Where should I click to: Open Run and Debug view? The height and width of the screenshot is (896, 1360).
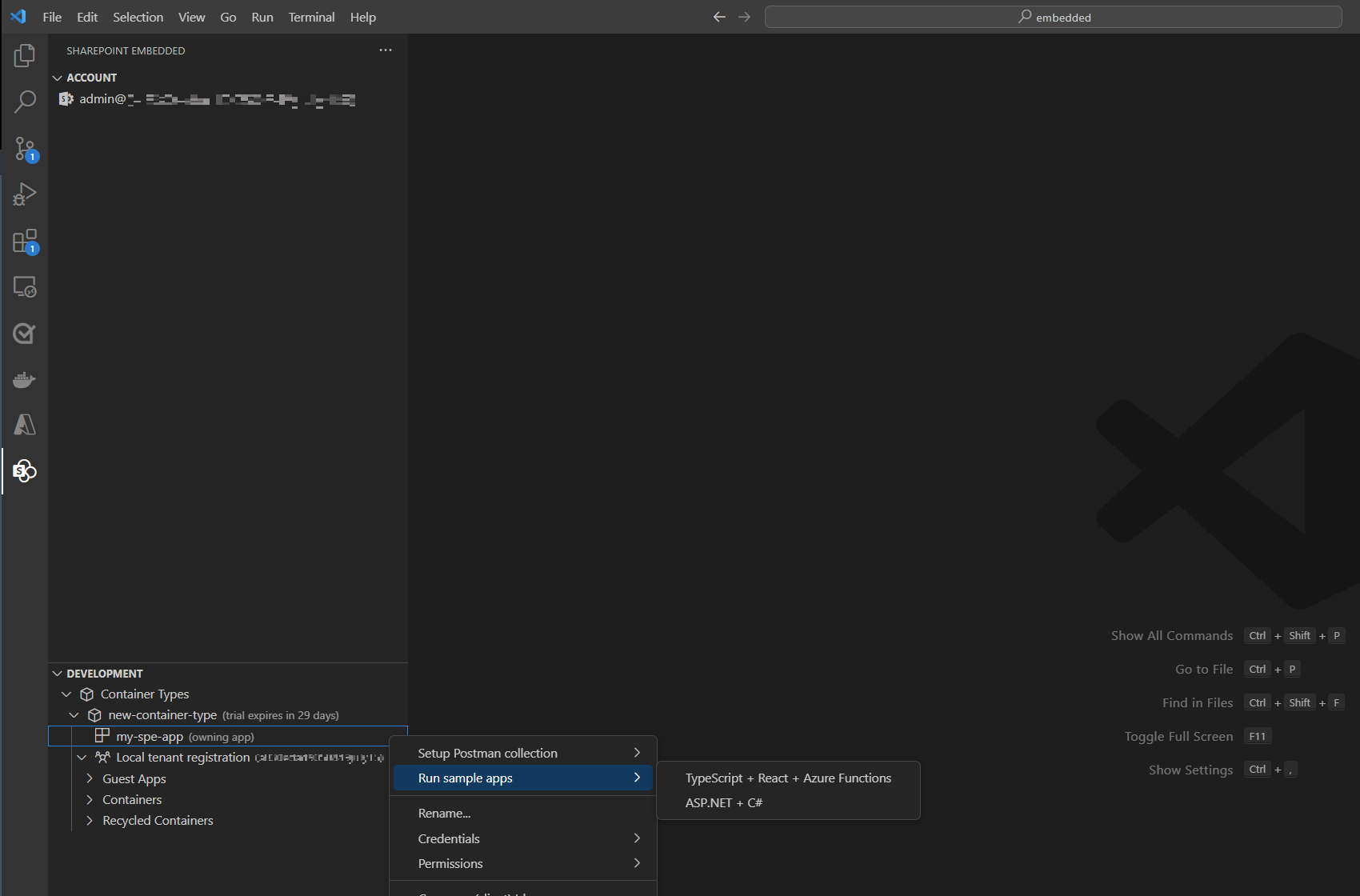click(25, 194)
